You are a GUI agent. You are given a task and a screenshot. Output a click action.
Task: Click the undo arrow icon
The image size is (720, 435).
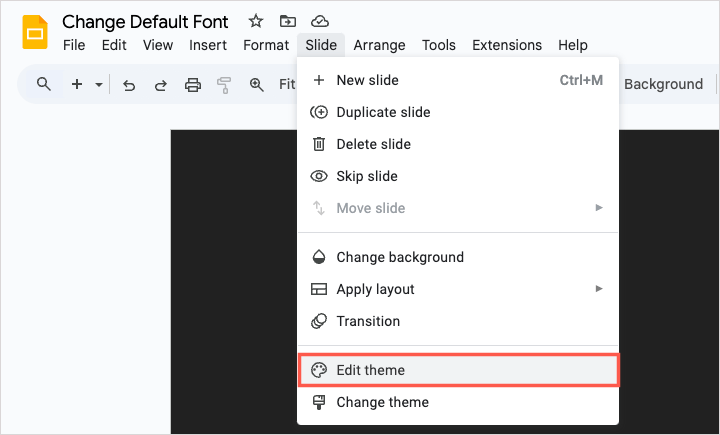point(129,85)
